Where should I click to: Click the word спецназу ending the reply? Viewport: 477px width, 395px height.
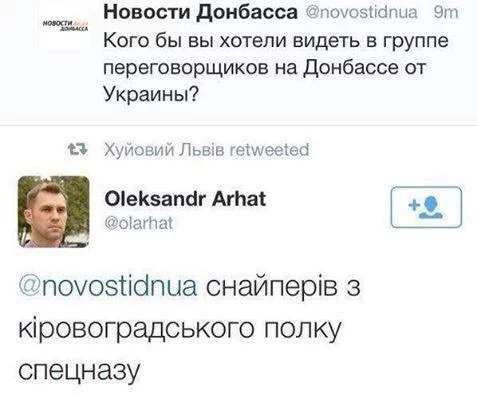pos(79,371)
